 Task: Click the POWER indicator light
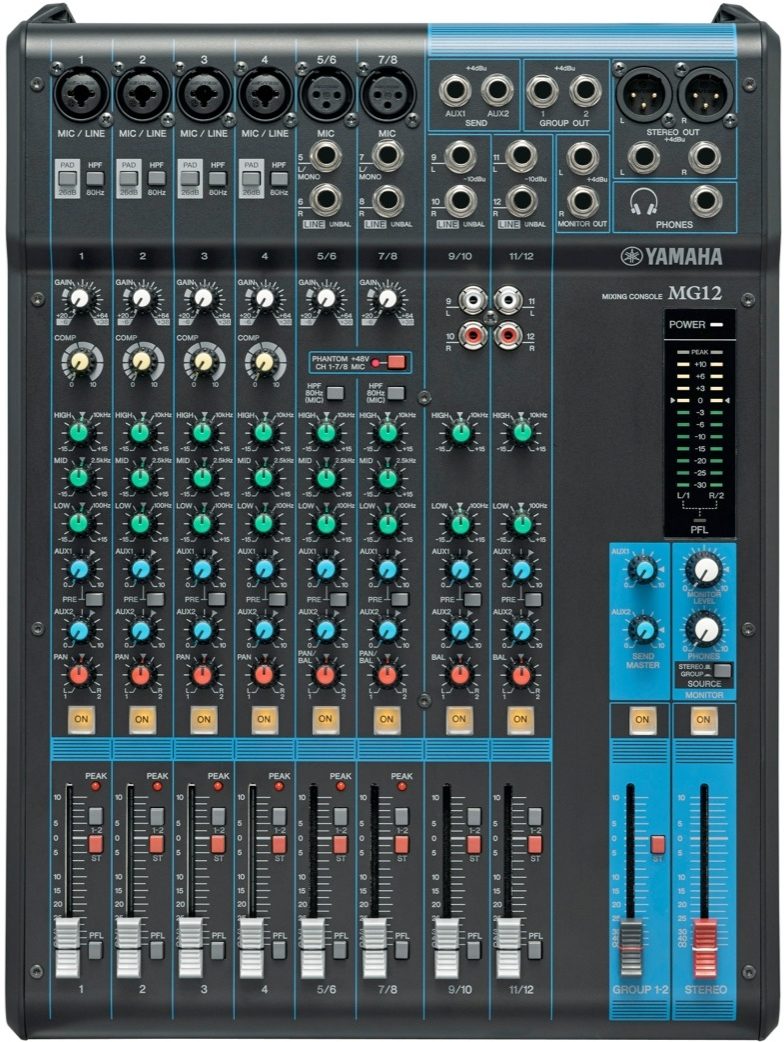click(716, 325)
